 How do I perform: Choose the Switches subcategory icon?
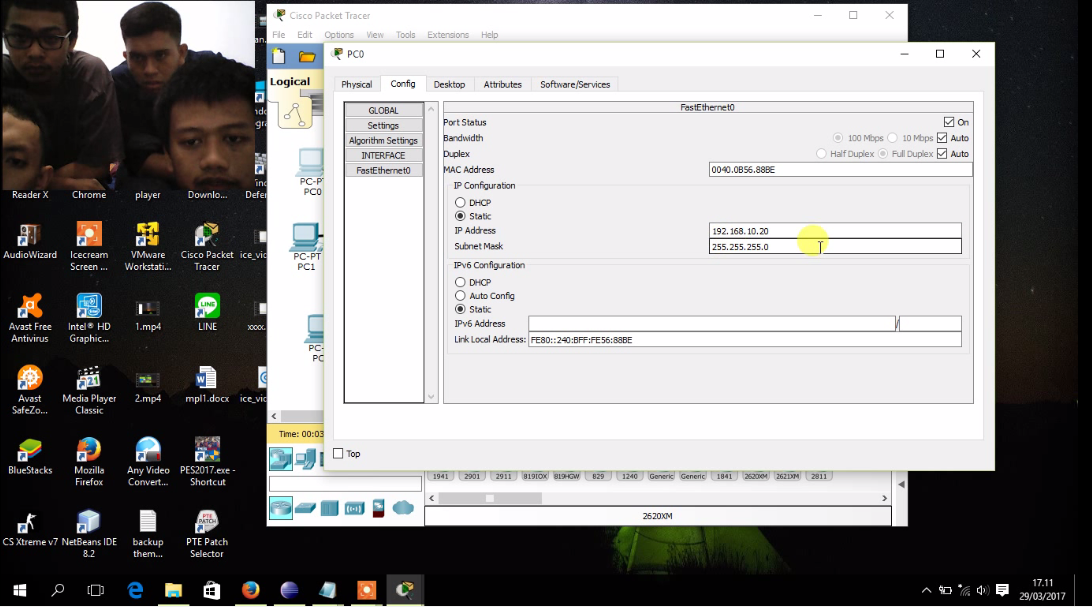click(x=305, y=508)
